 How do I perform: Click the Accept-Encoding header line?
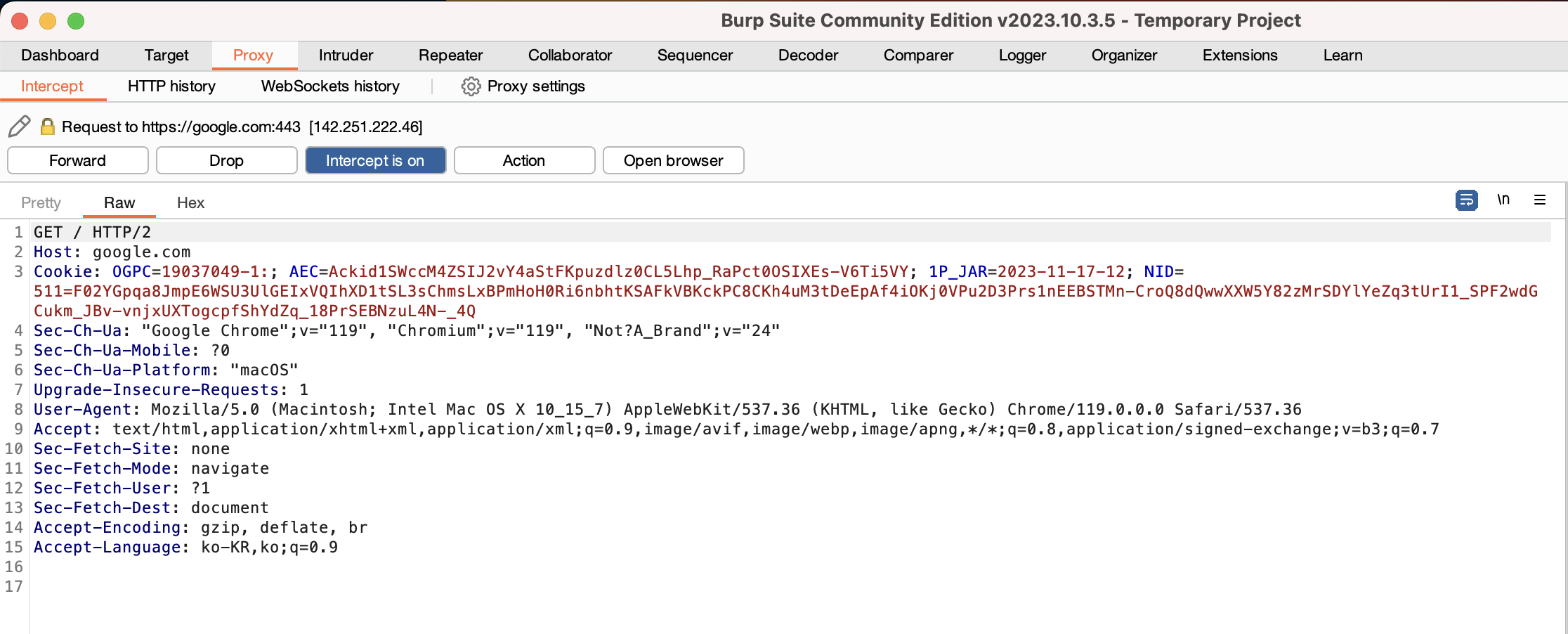(x=200, y=527)
